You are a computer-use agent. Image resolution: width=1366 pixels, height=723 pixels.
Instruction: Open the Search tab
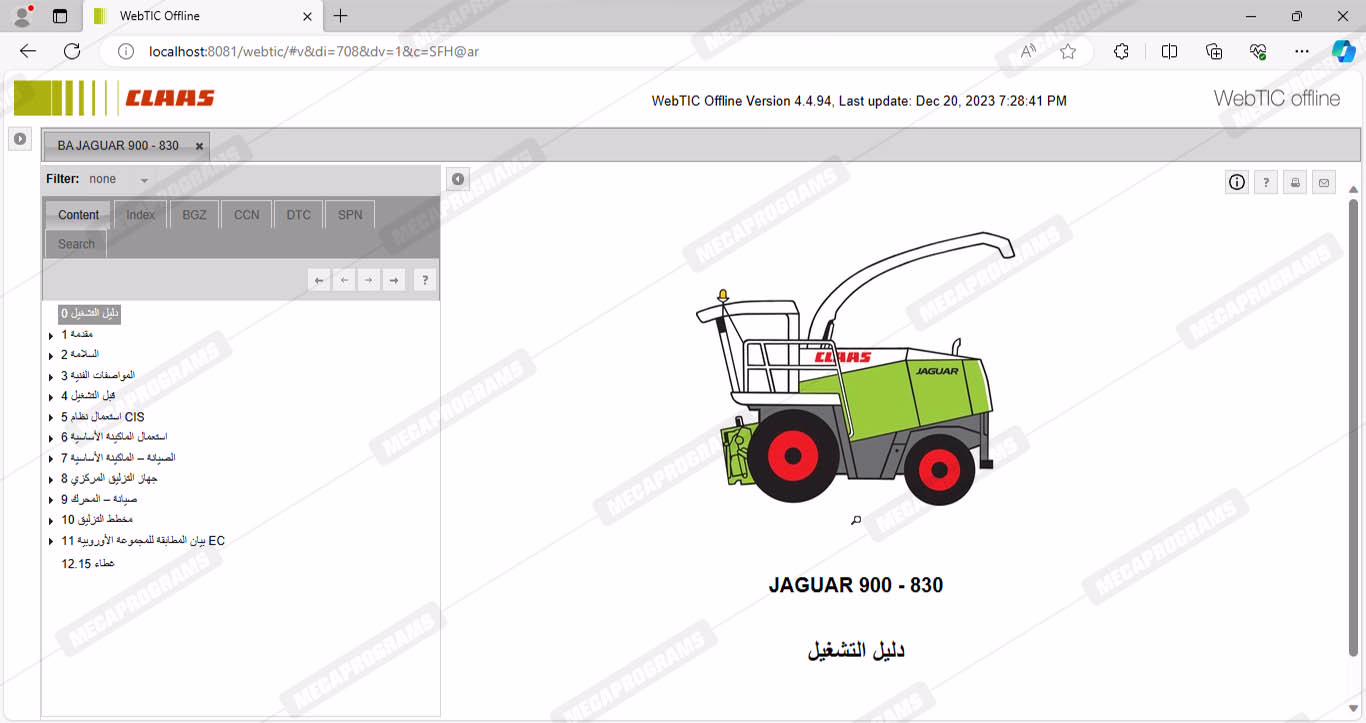coord(76,244)
